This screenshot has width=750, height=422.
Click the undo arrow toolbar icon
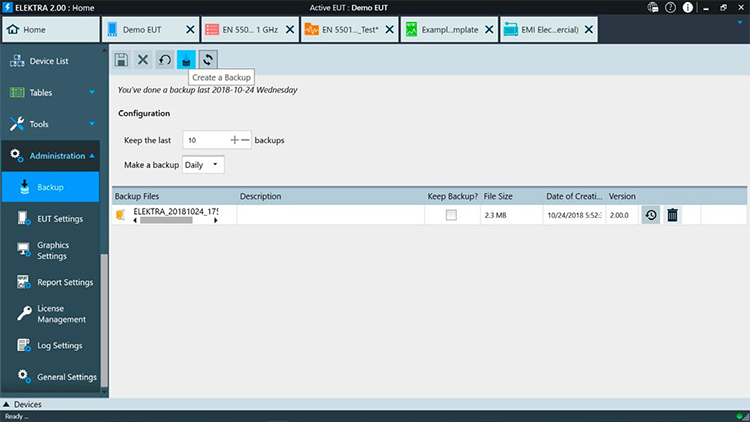(x=164, y=60)
